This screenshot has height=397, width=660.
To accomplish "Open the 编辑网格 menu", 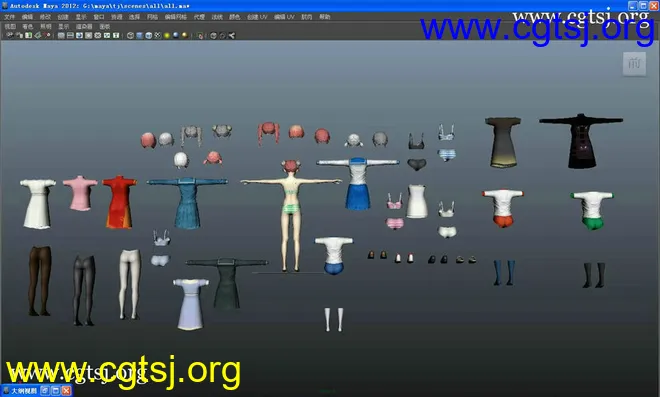I will coord(176,17).
